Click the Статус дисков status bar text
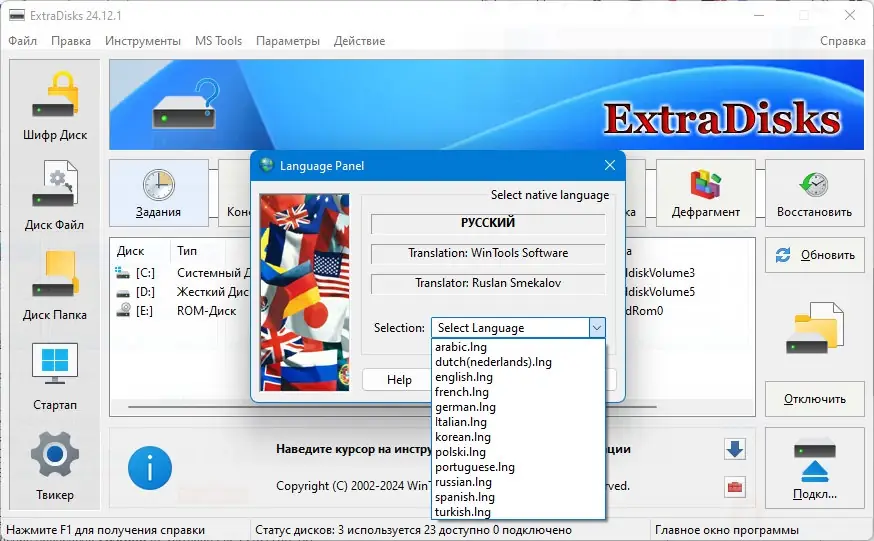Viewport: 874px width, 541px height. coord(413,529)
